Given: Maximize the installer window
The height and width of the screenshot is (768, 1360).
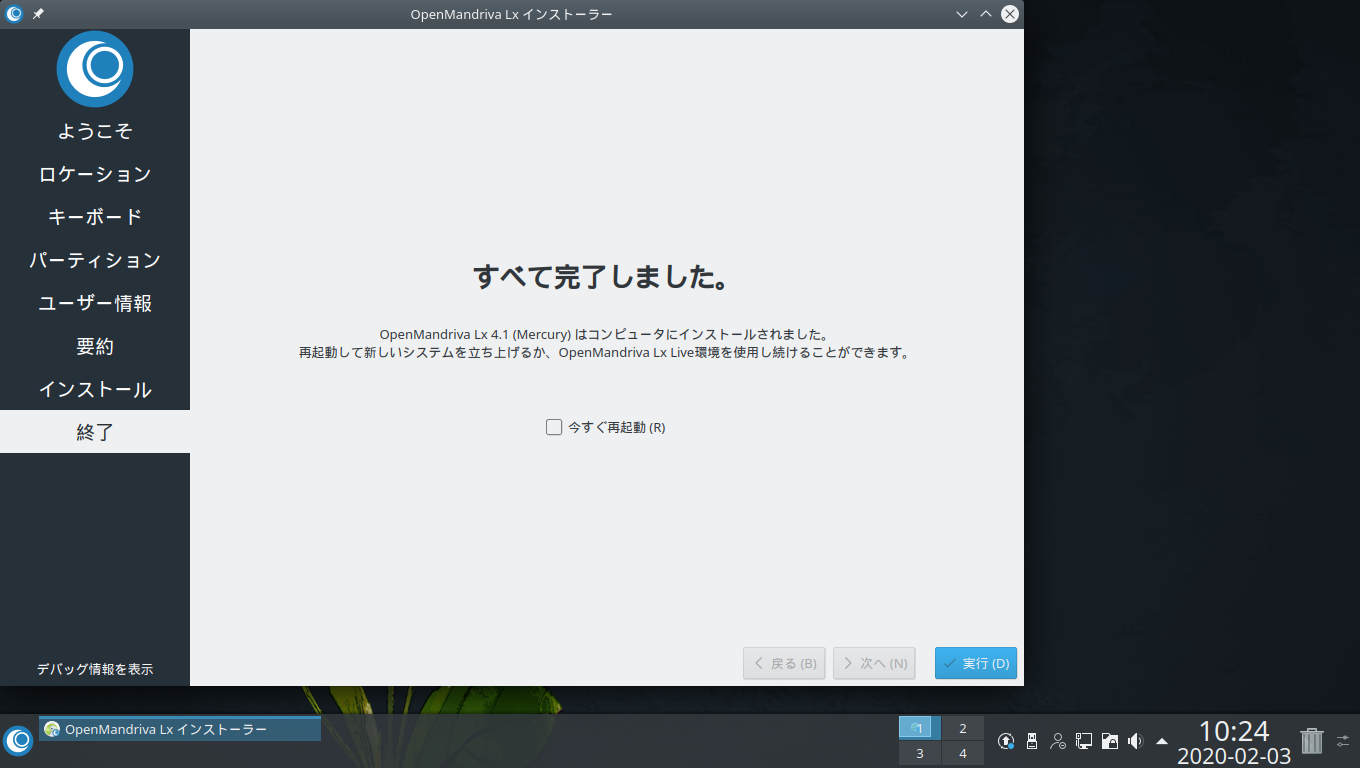Looking at the screenshot, I should pos(986,14).
